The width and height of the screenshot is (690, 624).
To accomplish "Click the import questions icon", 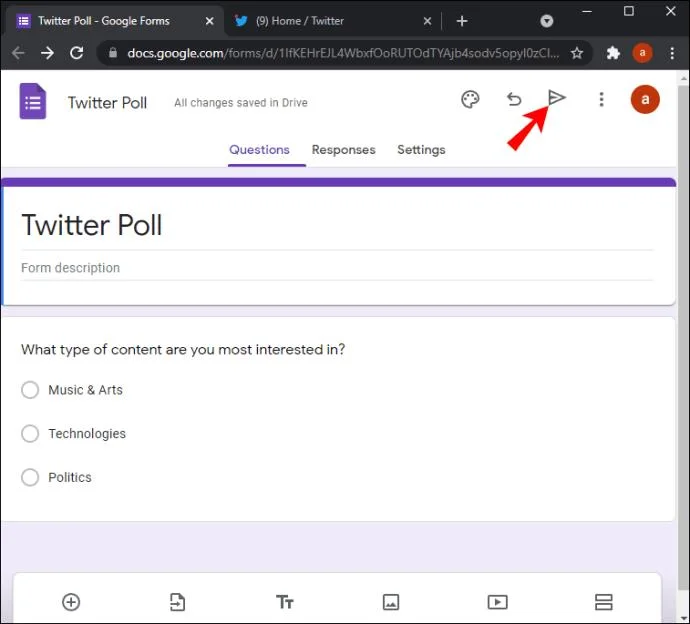I will (177, 602).
